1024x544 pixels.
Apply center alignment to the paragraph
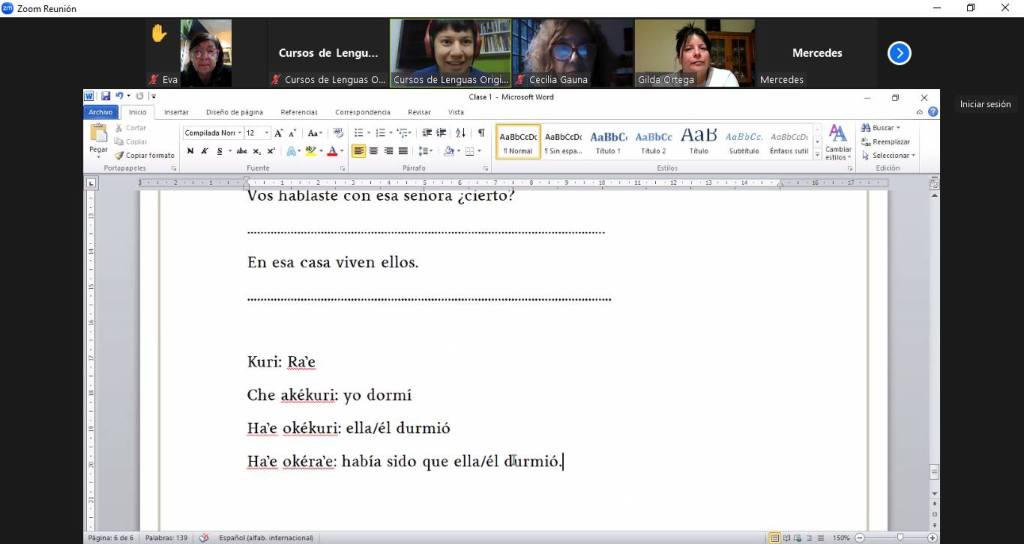[x=373, y=151]
